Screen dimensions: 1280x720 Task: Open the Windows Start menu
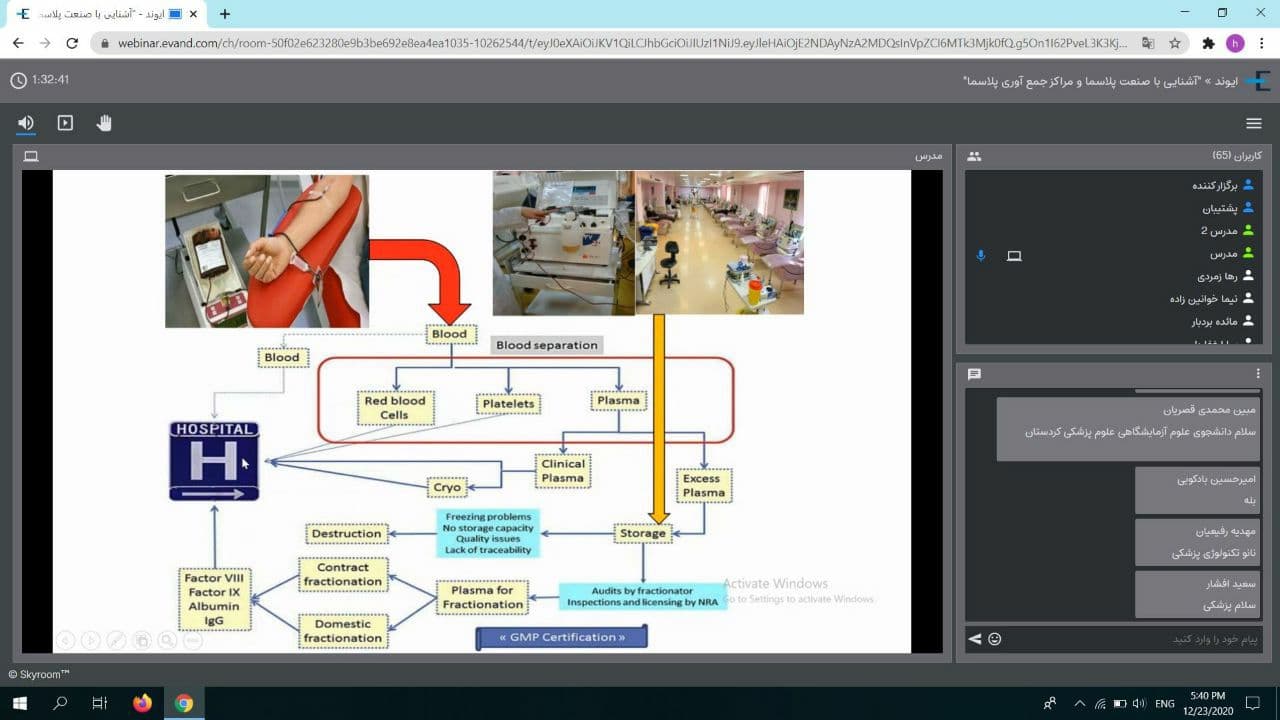click(19, 703)
